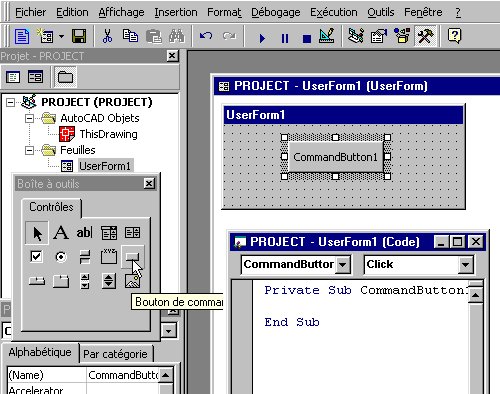Collapse the AutoCAD Objets folder
Image resolution: width=500 pixels, height=394 pixels.
(29, 118)
